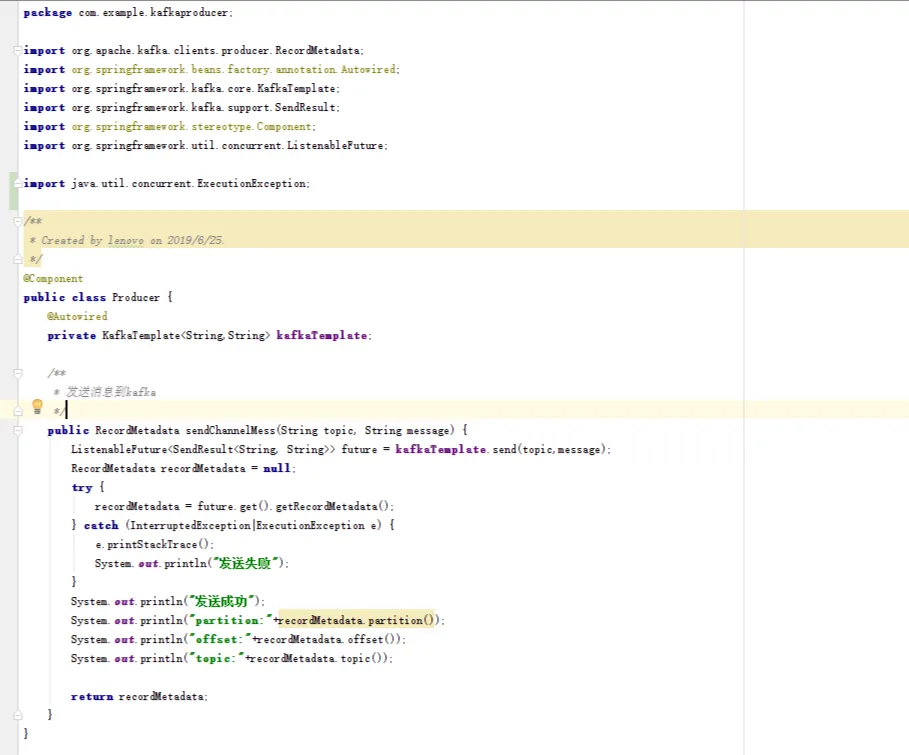Click the sendChannelMess method signature
This screenshot has height=755, width=909.
click(257, 430)
